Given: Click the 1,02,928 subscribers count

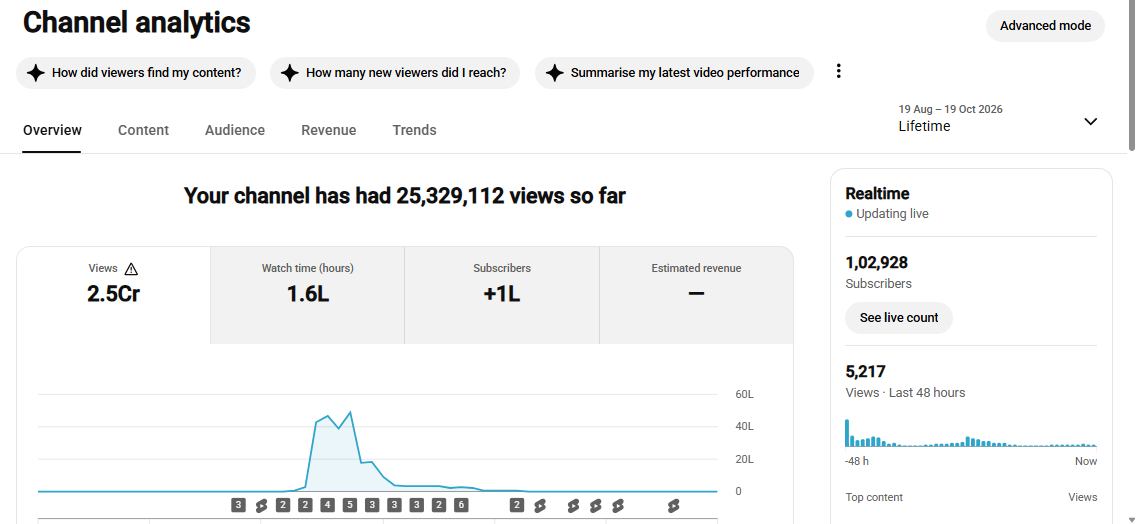Looking at the screenshot, I should 877,262.
